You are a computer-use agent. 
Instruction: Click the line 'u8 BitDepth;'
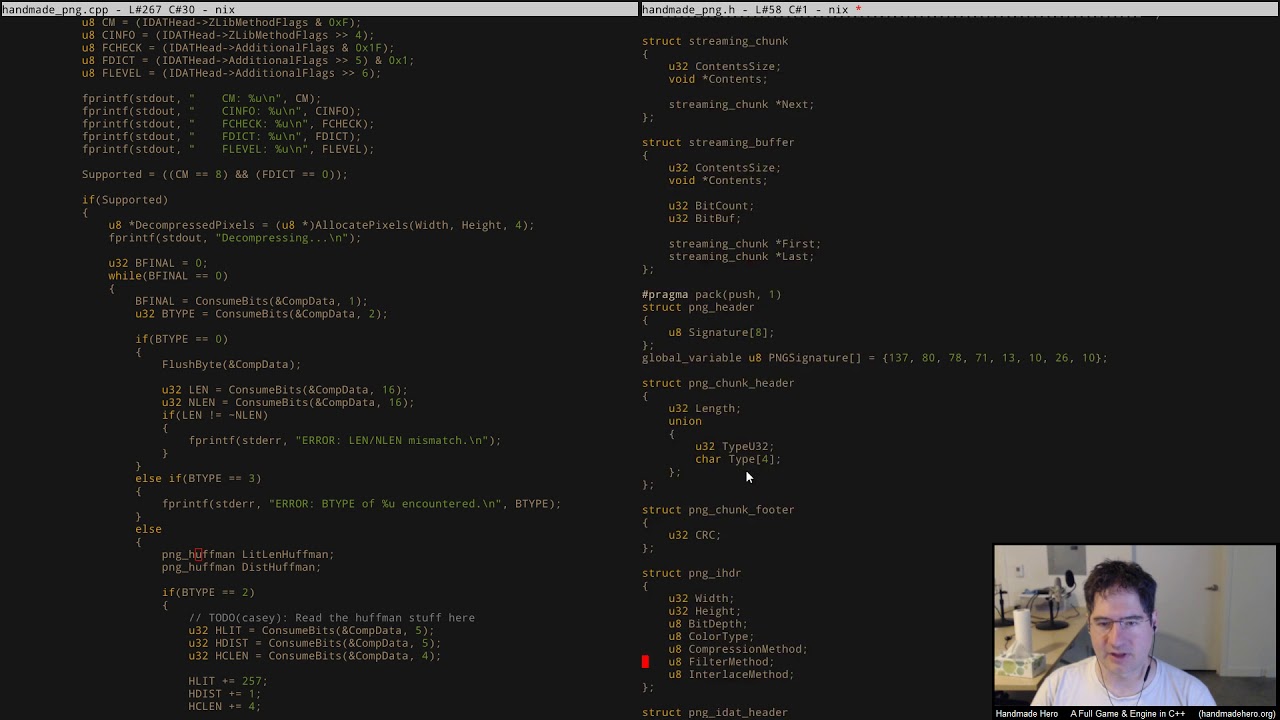coord(708,624)
